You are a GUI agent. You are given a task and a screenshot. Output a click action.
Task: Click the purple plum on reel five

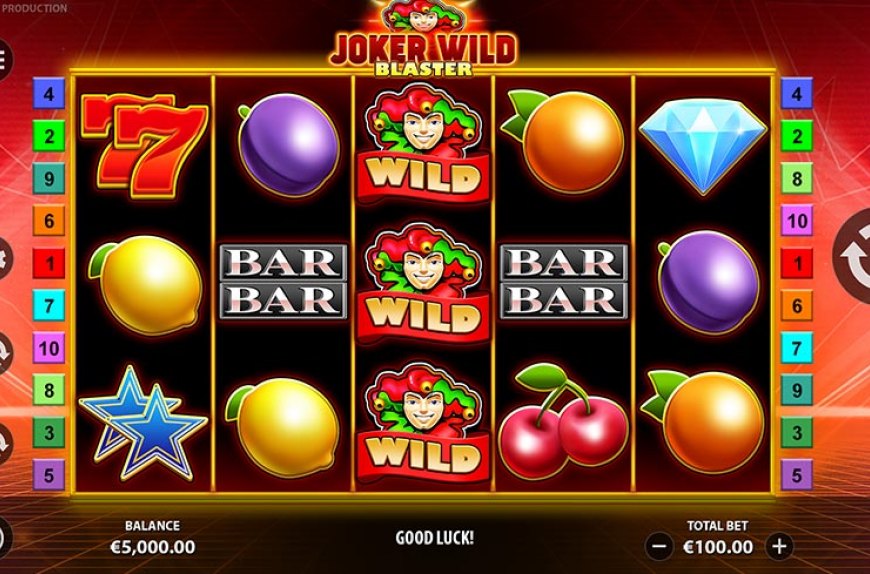[708, 283]
